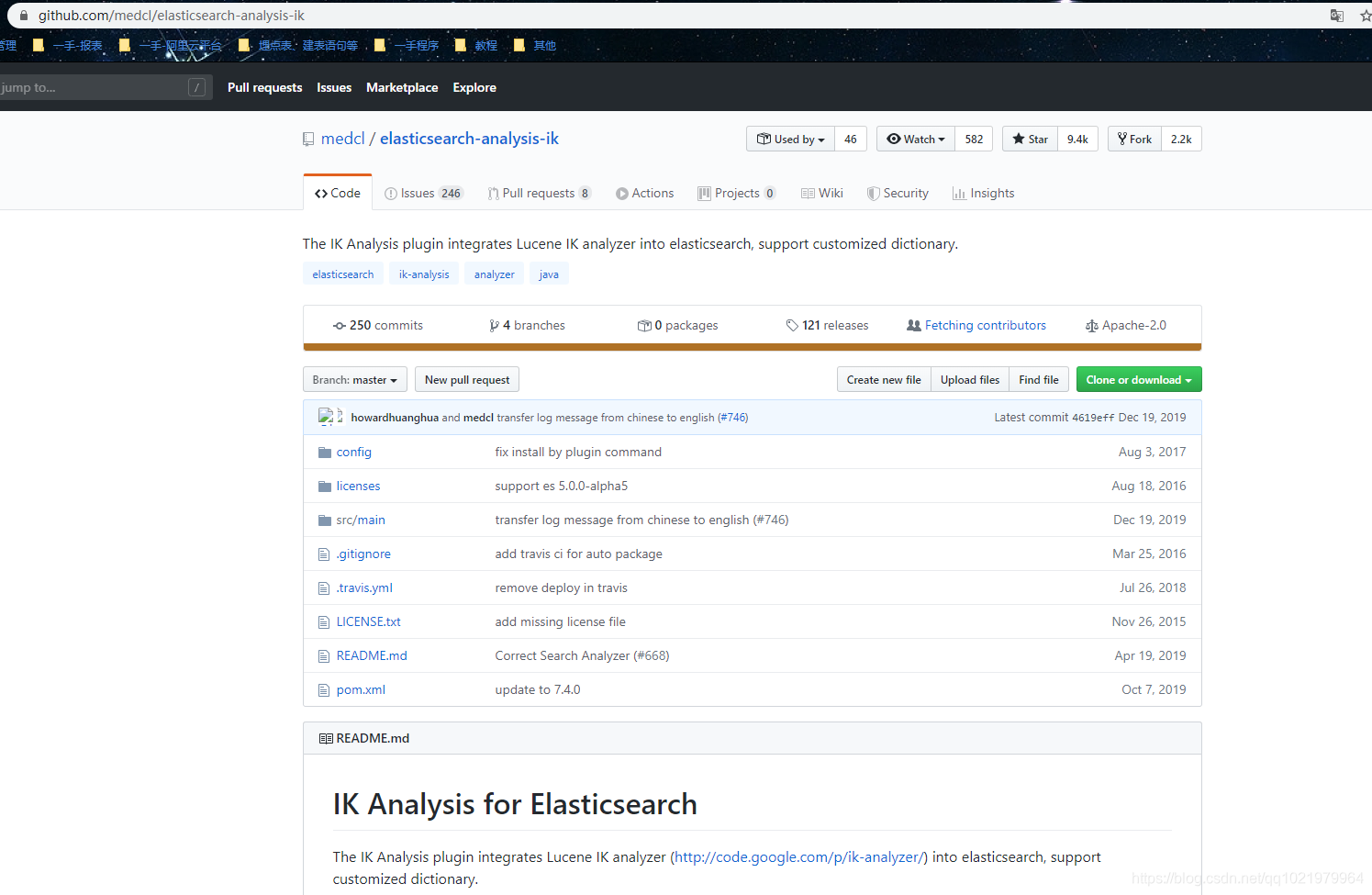Click the README.md header book icon
1372x895 pixels.
(x=326, y=739)
